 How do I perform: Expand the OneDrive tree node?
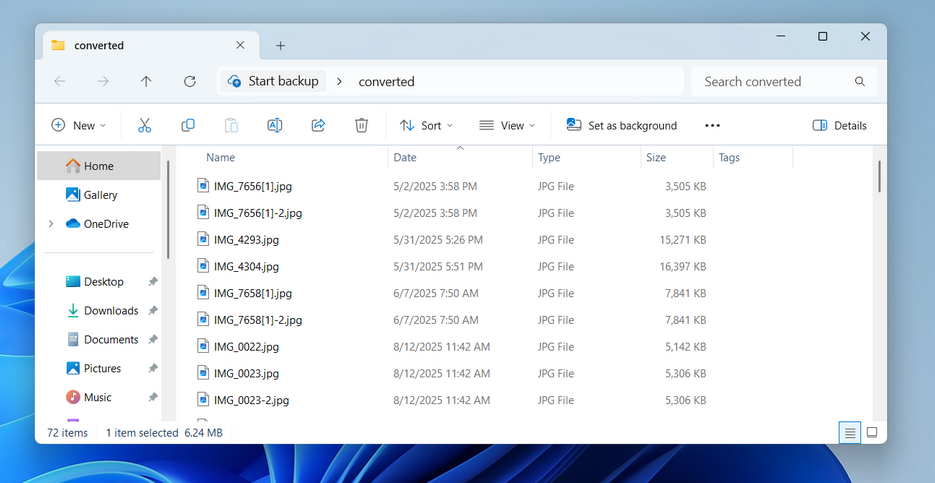click(51, 224)
